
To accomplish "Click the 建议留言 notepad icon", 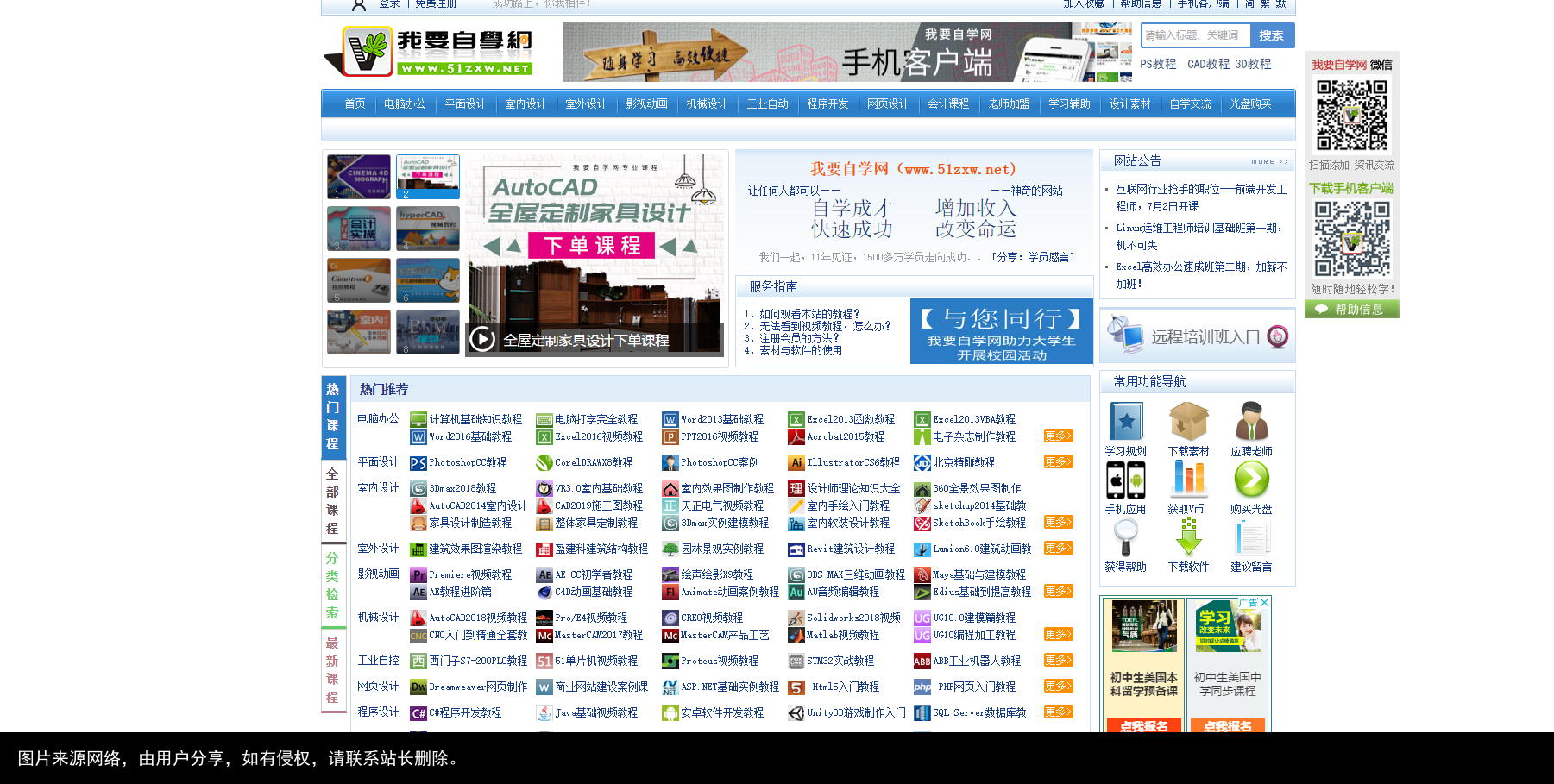I will pos(1251,537).
